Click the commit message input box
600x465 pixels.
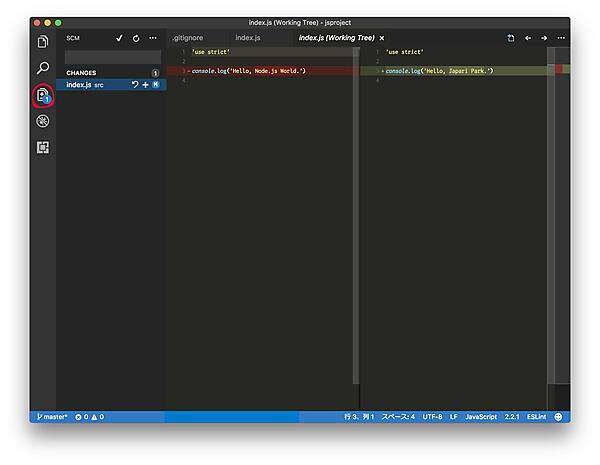(x=112, y=56)
